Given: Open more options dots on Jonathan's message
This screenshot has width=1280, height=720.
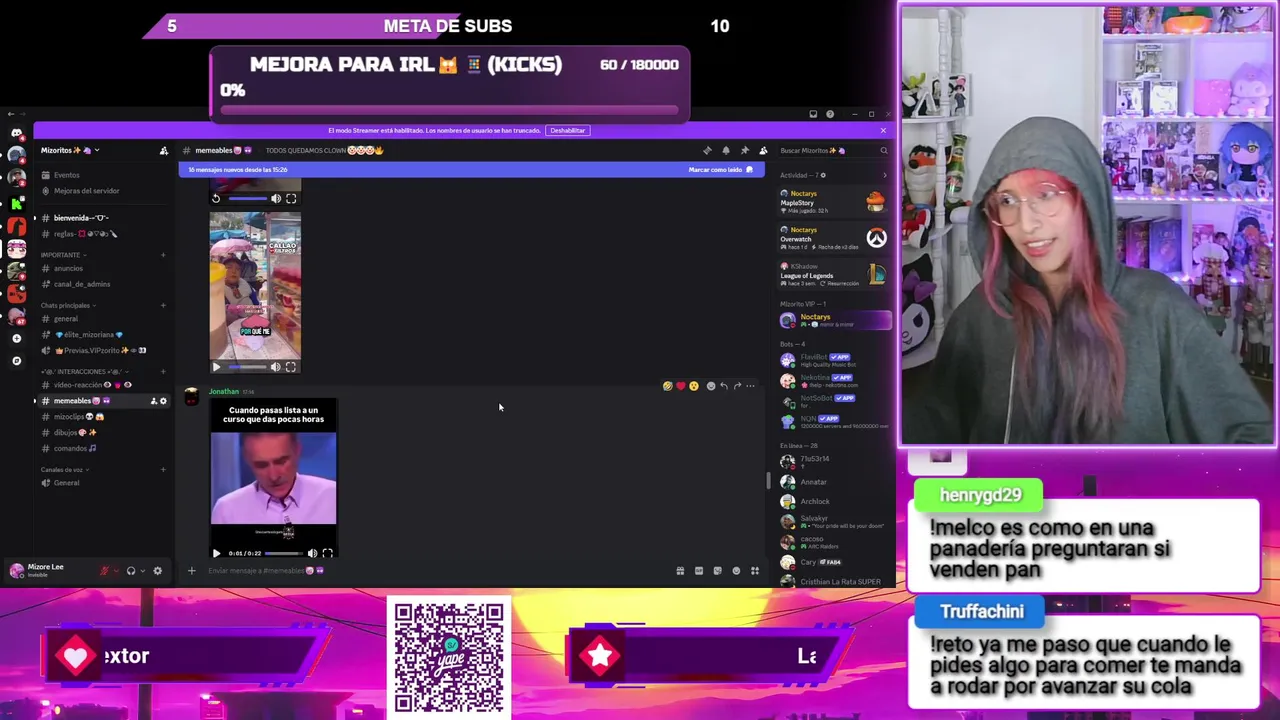Looking at the screenshot, I should [750, 386].
